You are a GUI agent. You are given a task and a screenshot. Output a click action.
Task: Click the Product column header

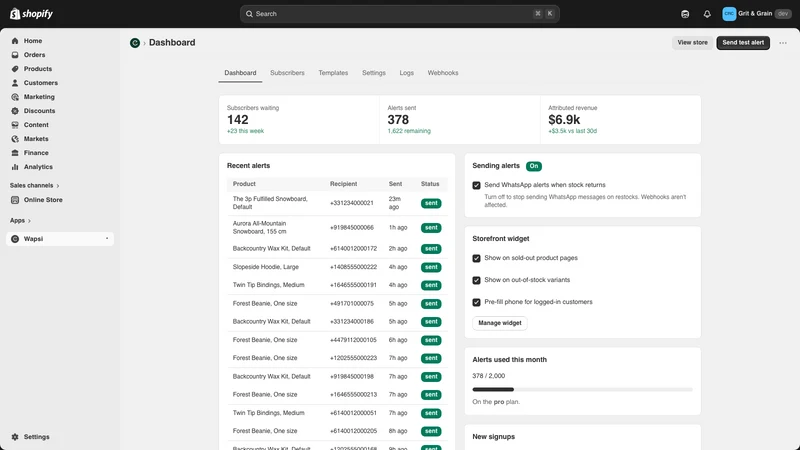pos(244,184)
